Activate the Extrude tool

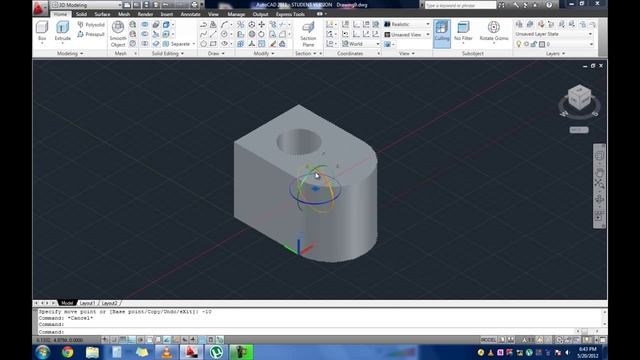point(62,32)
